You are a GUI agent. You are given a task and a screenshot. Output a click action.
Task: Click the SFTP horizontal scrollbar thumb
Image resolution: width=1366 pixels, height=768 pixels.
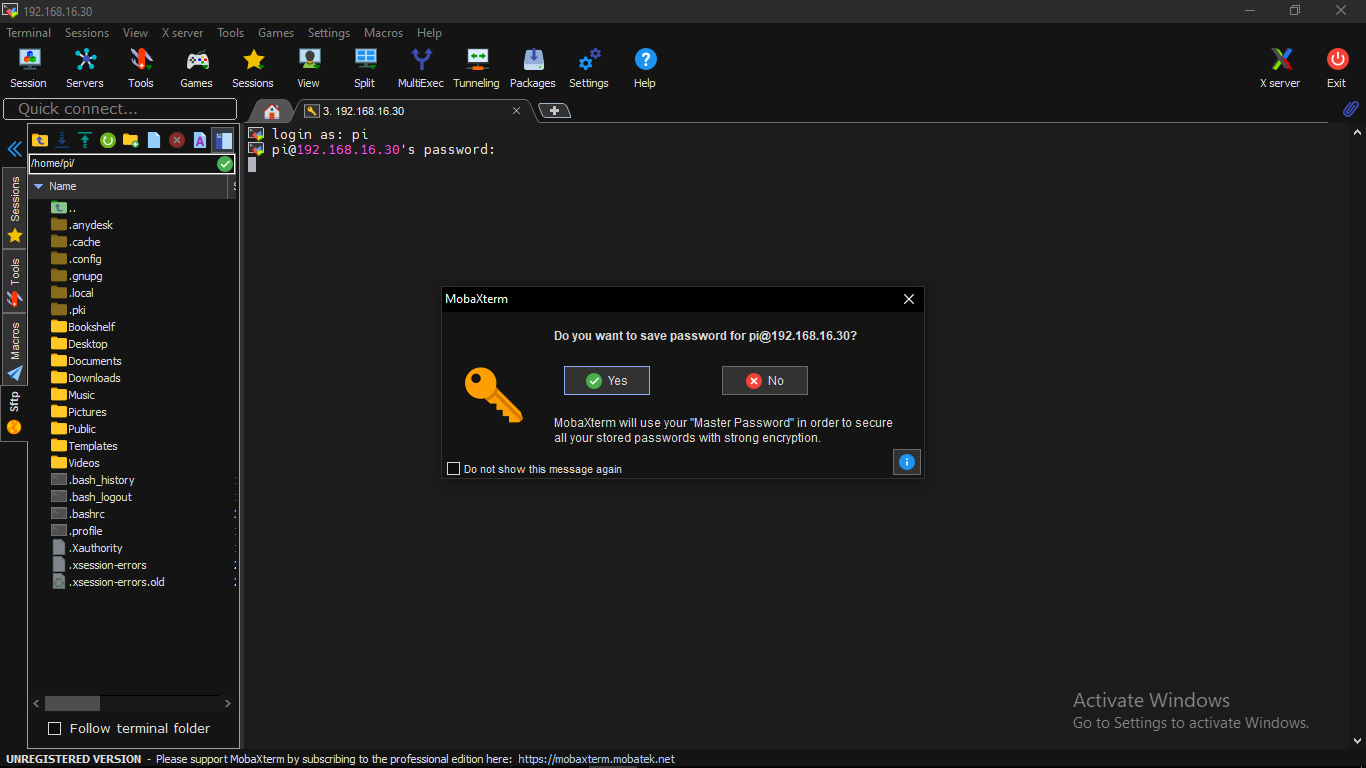tap(72, 703)
